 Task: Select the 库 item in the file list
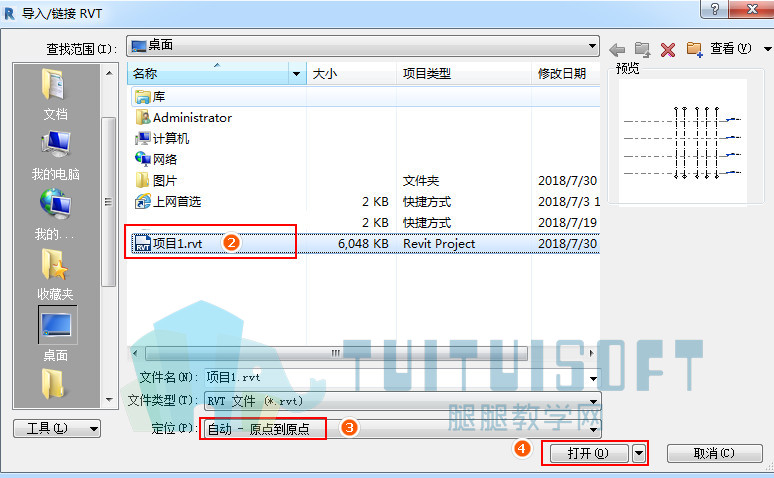tap(365, 97)
